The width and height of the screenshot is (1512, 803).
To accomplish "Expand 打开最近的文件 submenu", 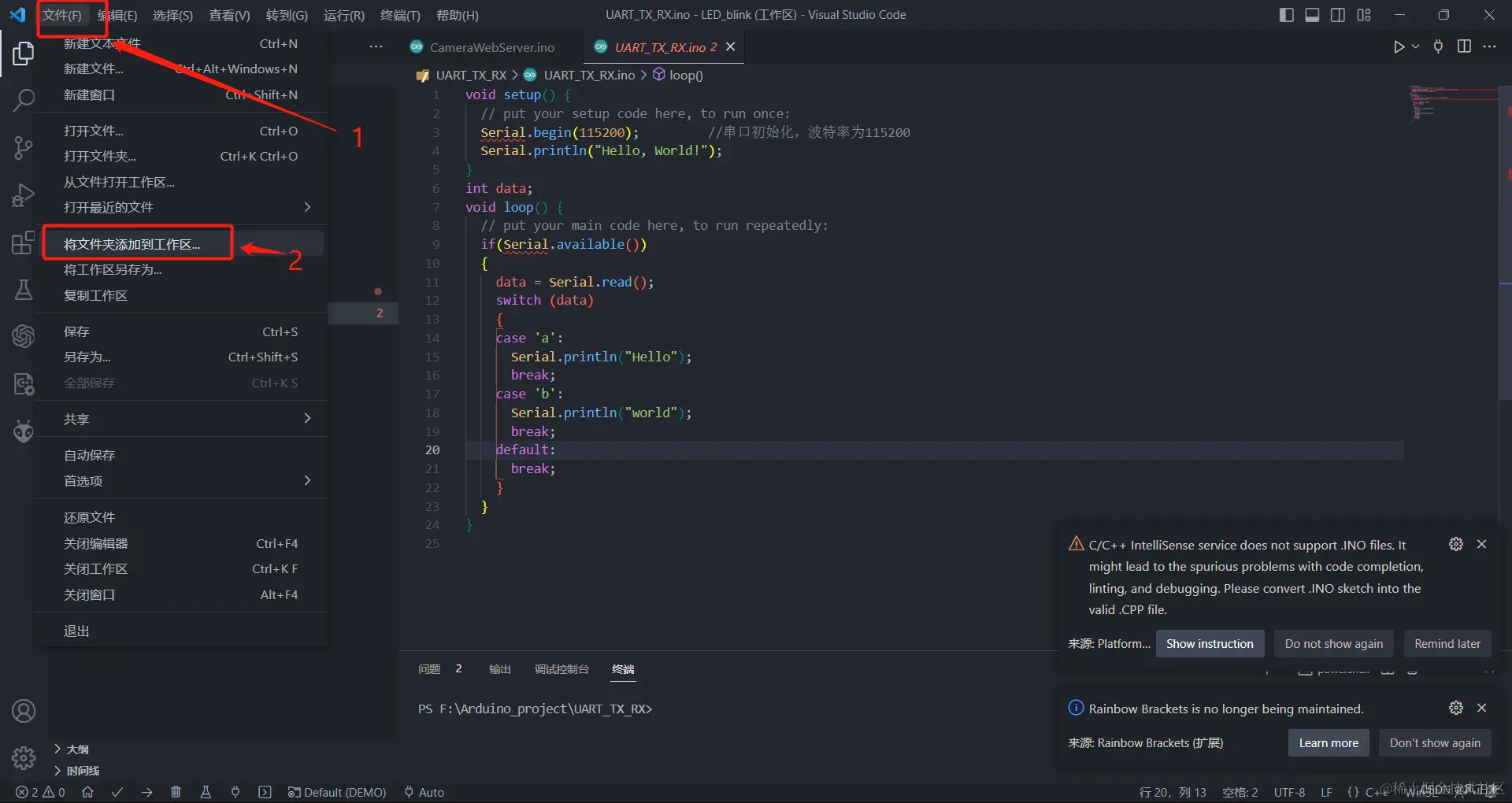I will tap(181, 207).
